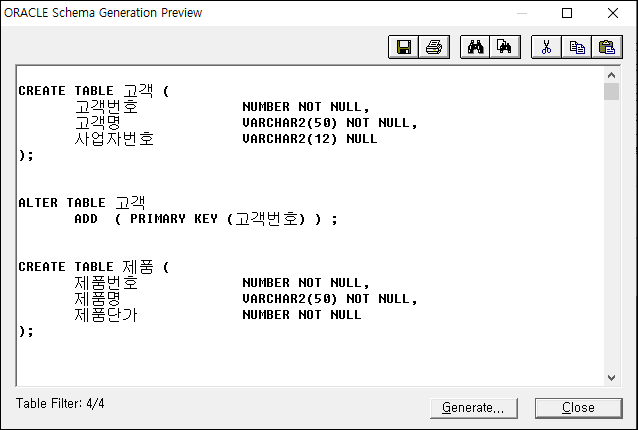
Task: Click the Generate... button
Action: coord(474,408)
